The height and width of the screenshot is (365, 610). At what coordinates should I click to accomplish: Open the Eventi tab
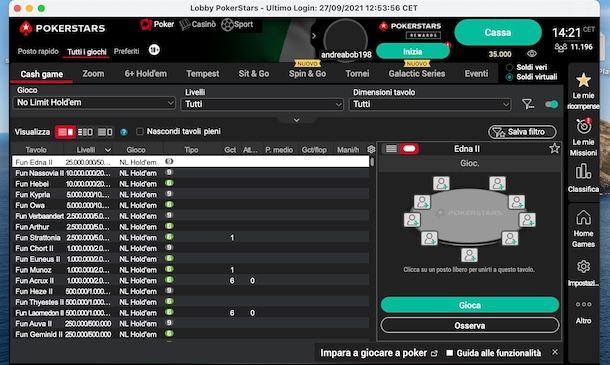(x=476, y=74)
